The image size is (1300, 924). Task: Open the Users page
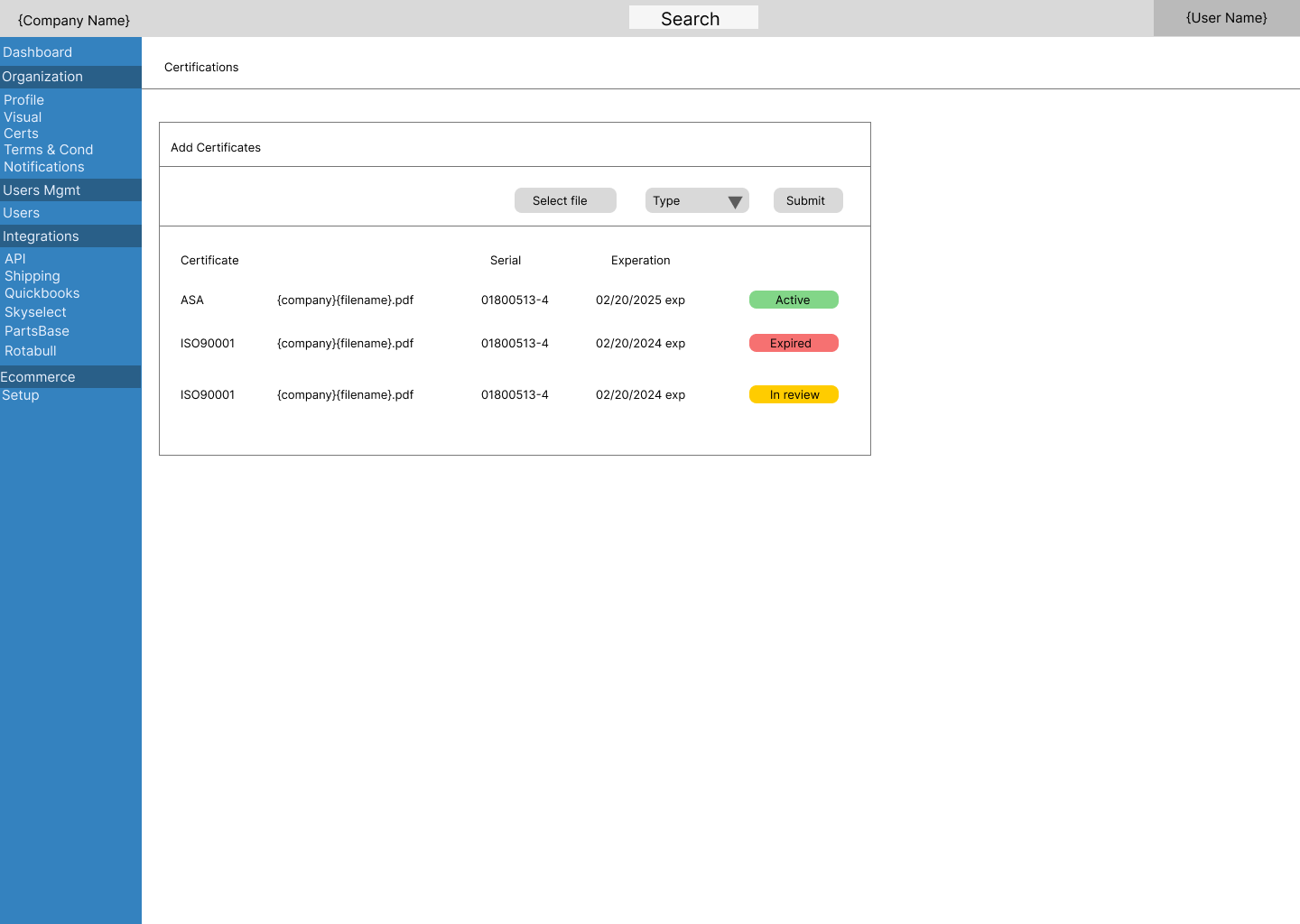coord(21,213)
